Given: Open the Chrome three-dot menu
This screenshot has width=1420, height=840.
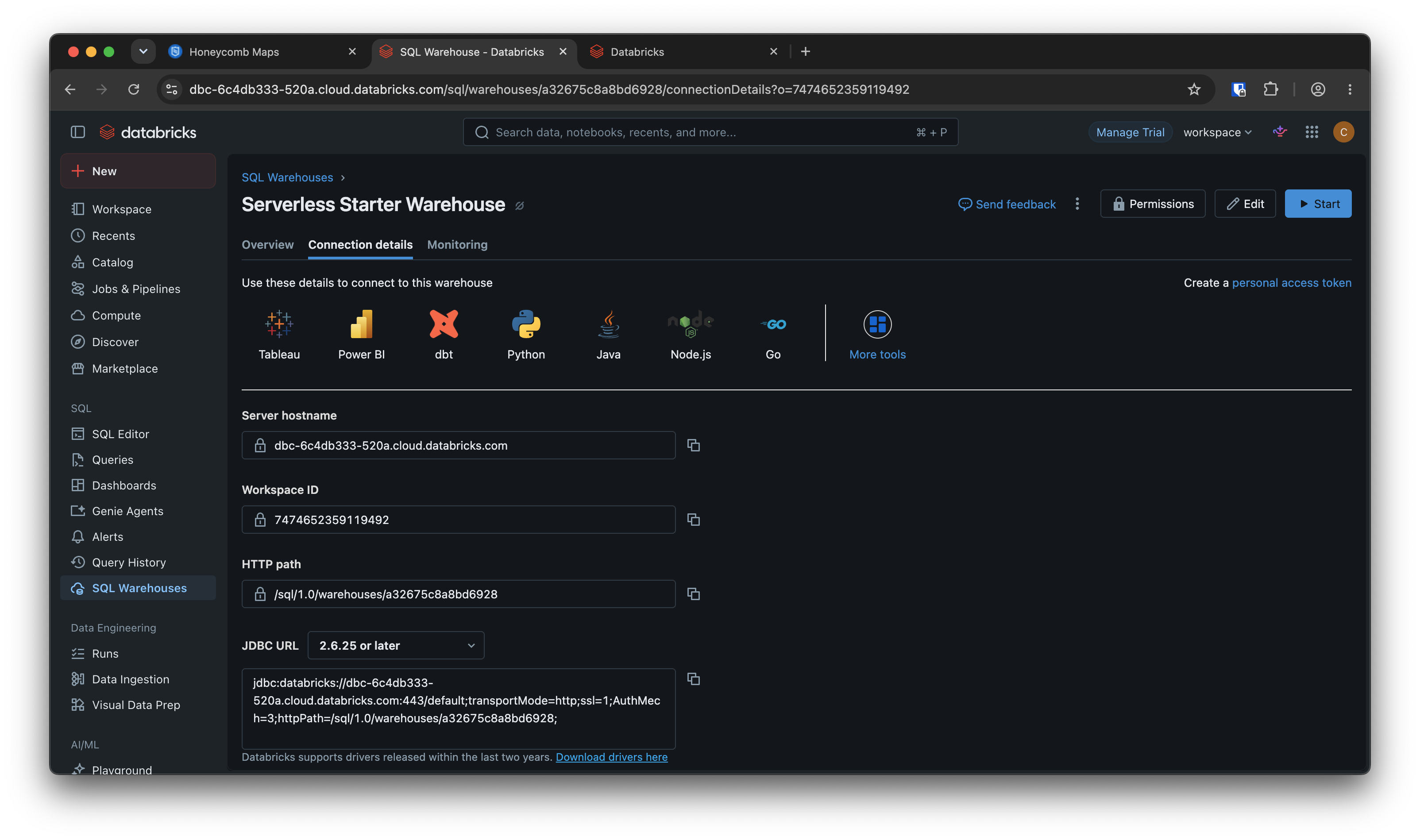Looking at the screenshot, I should coord(1350,89).
